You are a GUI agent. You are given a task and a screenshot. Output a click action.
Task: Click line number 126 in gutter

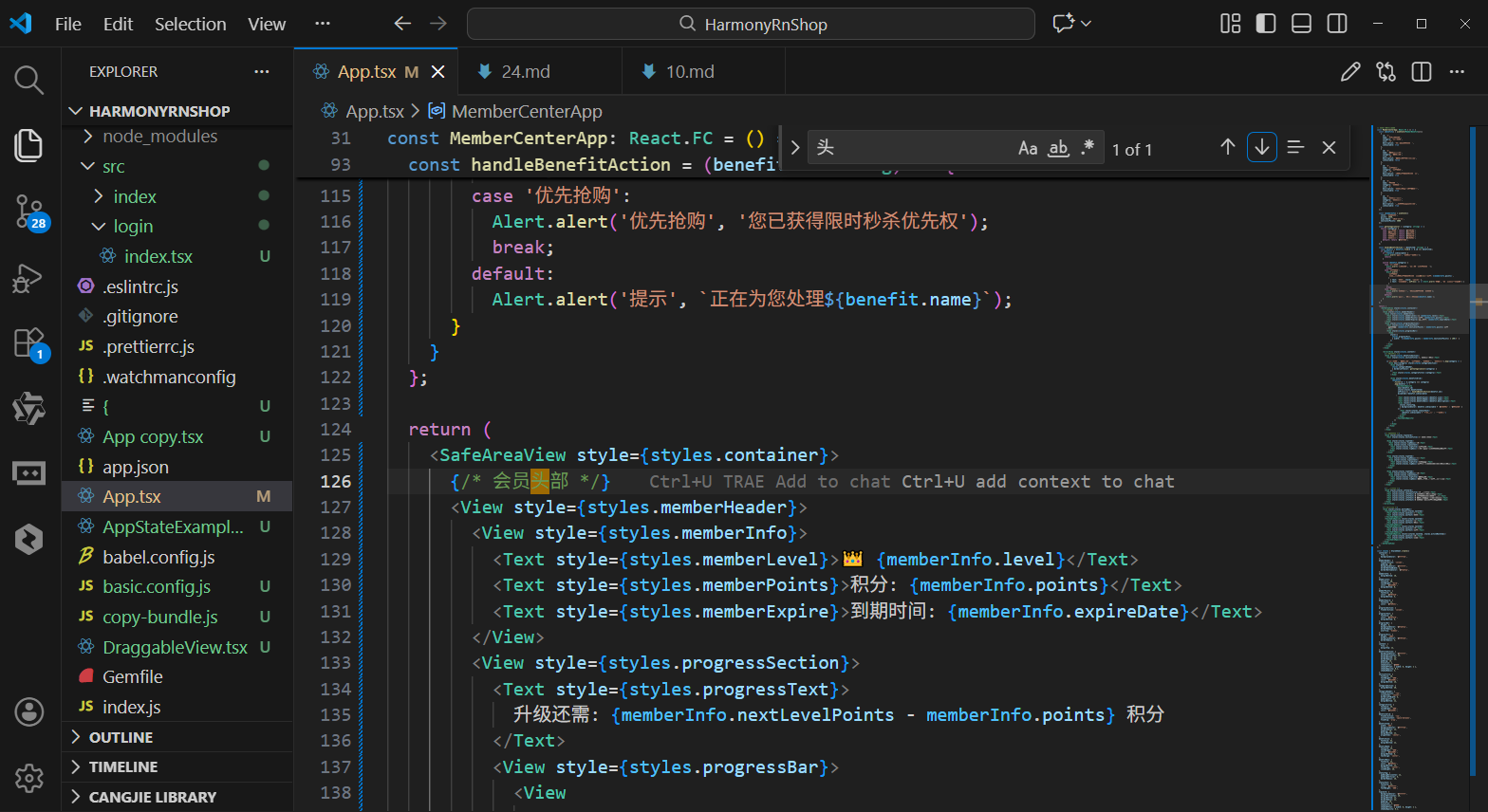click(336, 481)
